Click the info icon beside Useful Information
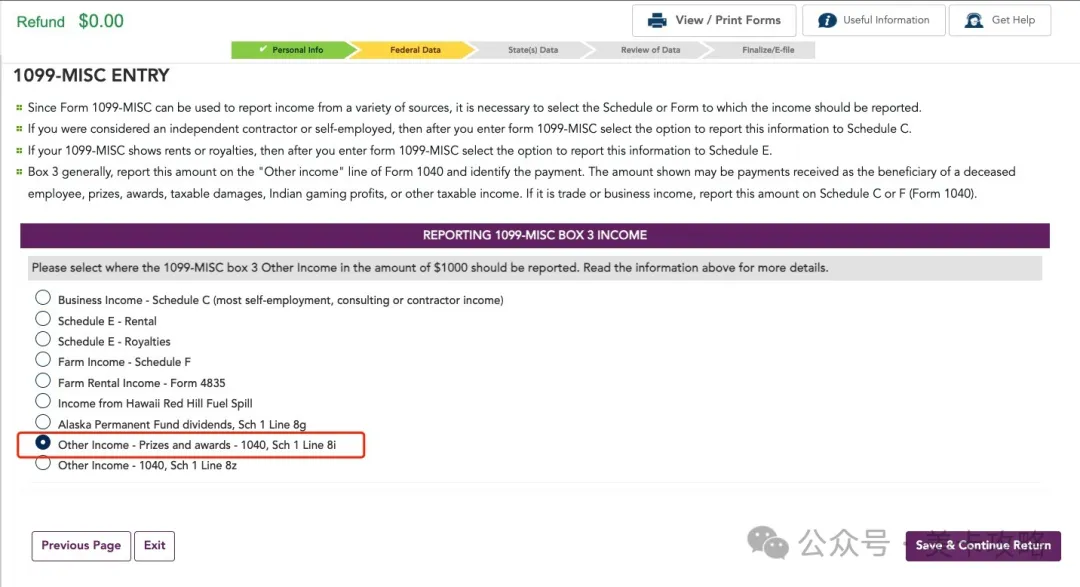Image resolution: width=1080 pixels, height=587 pixels. coord(827,21)
